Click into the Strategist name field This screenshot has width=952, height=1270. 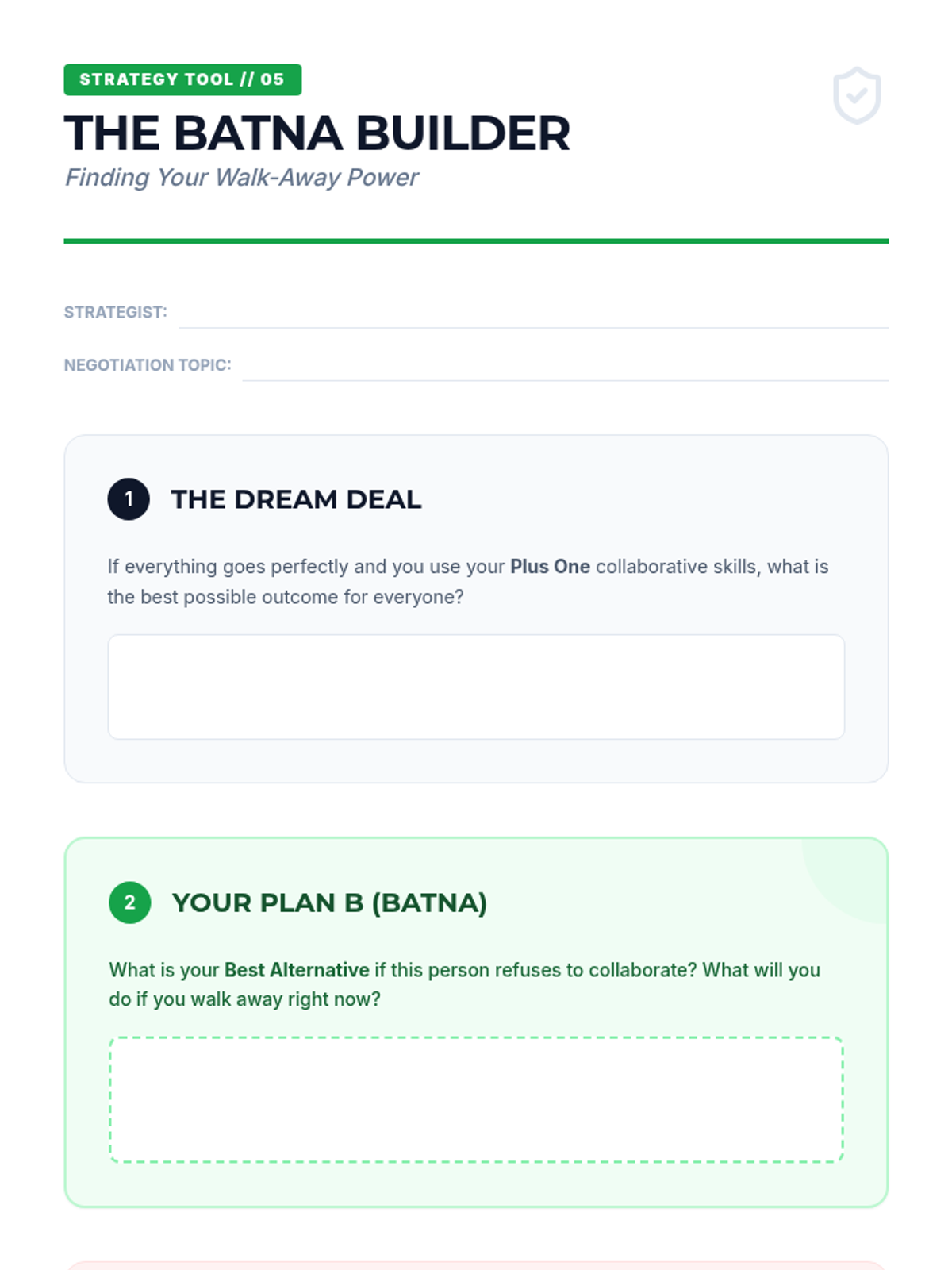tap(533, 314)
